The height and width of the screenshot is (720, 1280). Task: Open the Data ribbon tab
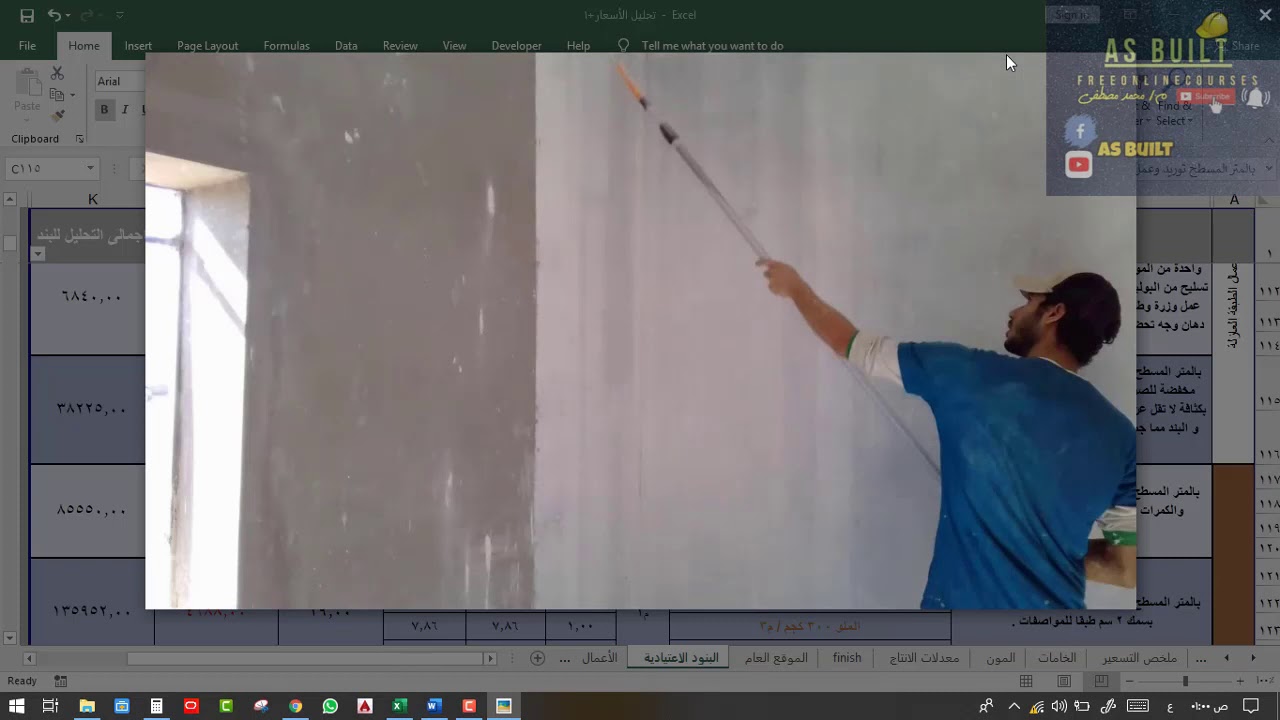(x=346, y=46)
